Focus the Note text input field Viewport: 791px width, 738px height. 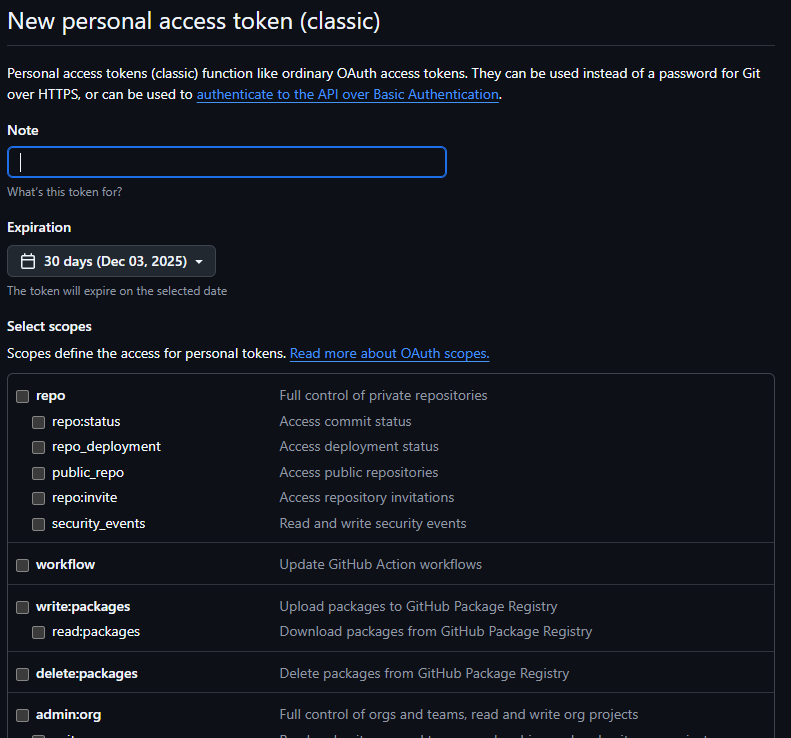[227, 162]
